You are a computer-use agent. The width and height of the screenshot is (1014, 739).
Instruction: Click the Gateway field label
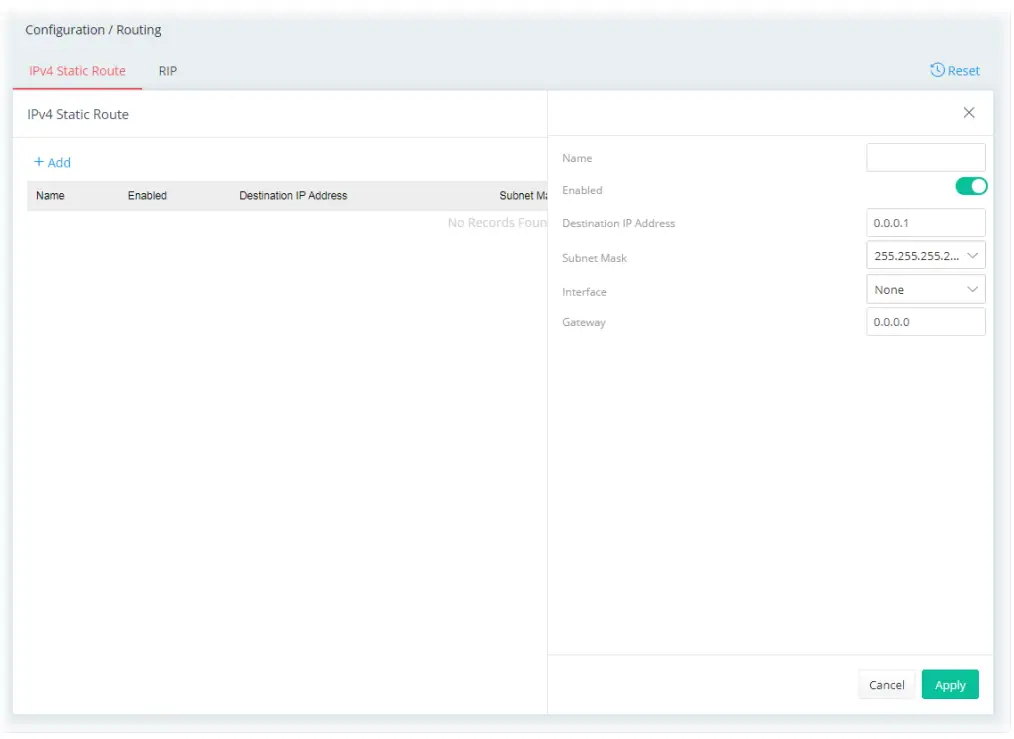point(583,322)
